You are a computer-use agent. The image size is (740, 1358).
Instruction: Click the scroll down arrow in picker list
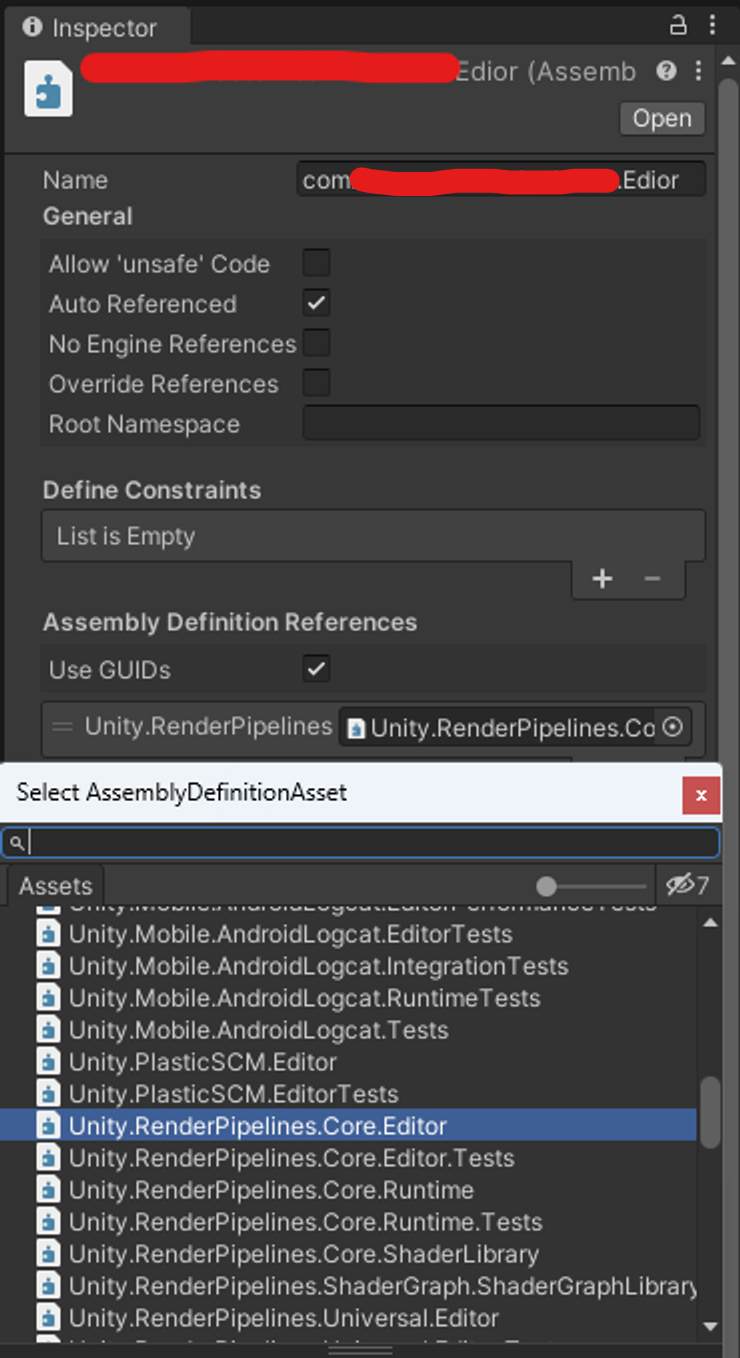click(710, 1327)
